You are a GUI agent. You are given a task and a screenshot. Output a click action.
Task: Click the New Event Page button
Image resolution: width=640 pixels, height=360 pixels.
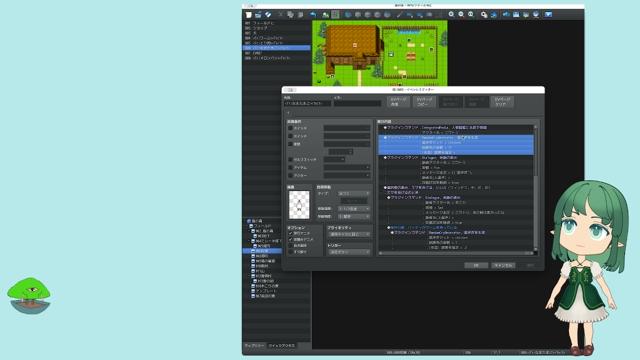(398, 102)
